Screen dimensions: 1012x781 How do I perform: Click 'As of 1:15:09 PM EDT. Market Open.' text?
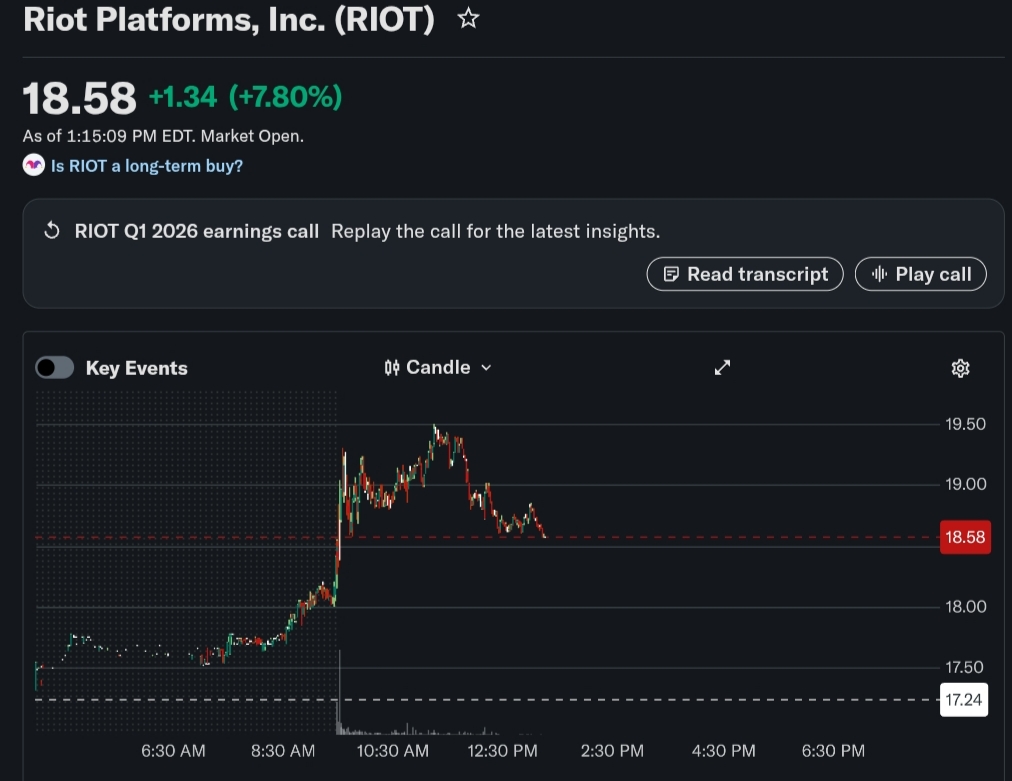pos(163,136)
